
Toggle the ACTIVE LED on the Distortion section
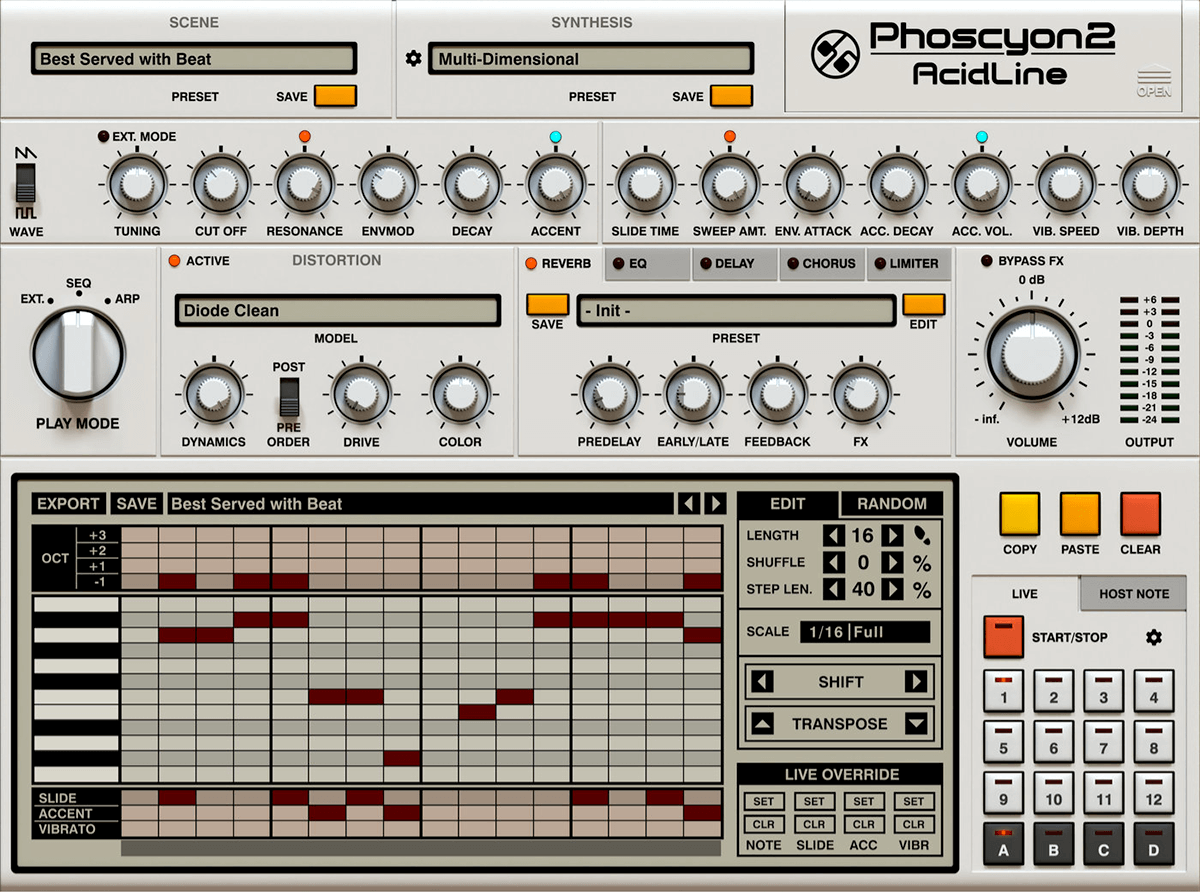click(175, 260)
